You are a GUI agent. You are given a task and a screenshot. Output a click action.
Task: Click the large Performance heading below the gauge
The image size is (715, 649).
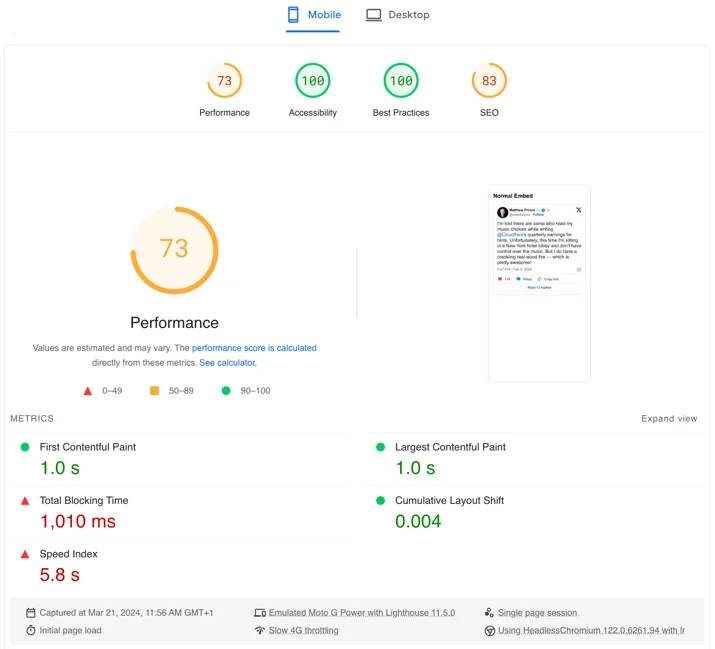click(174, 323)
